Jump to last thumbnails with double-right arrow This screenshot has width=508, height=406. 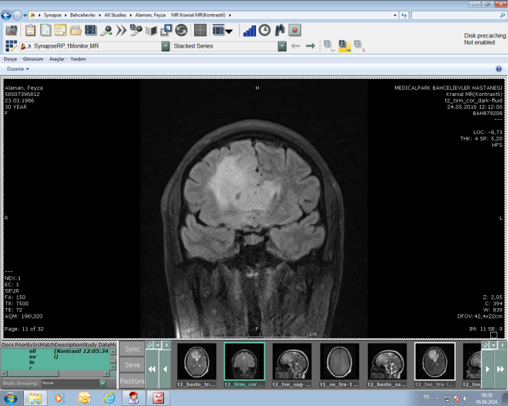[500, 369]
